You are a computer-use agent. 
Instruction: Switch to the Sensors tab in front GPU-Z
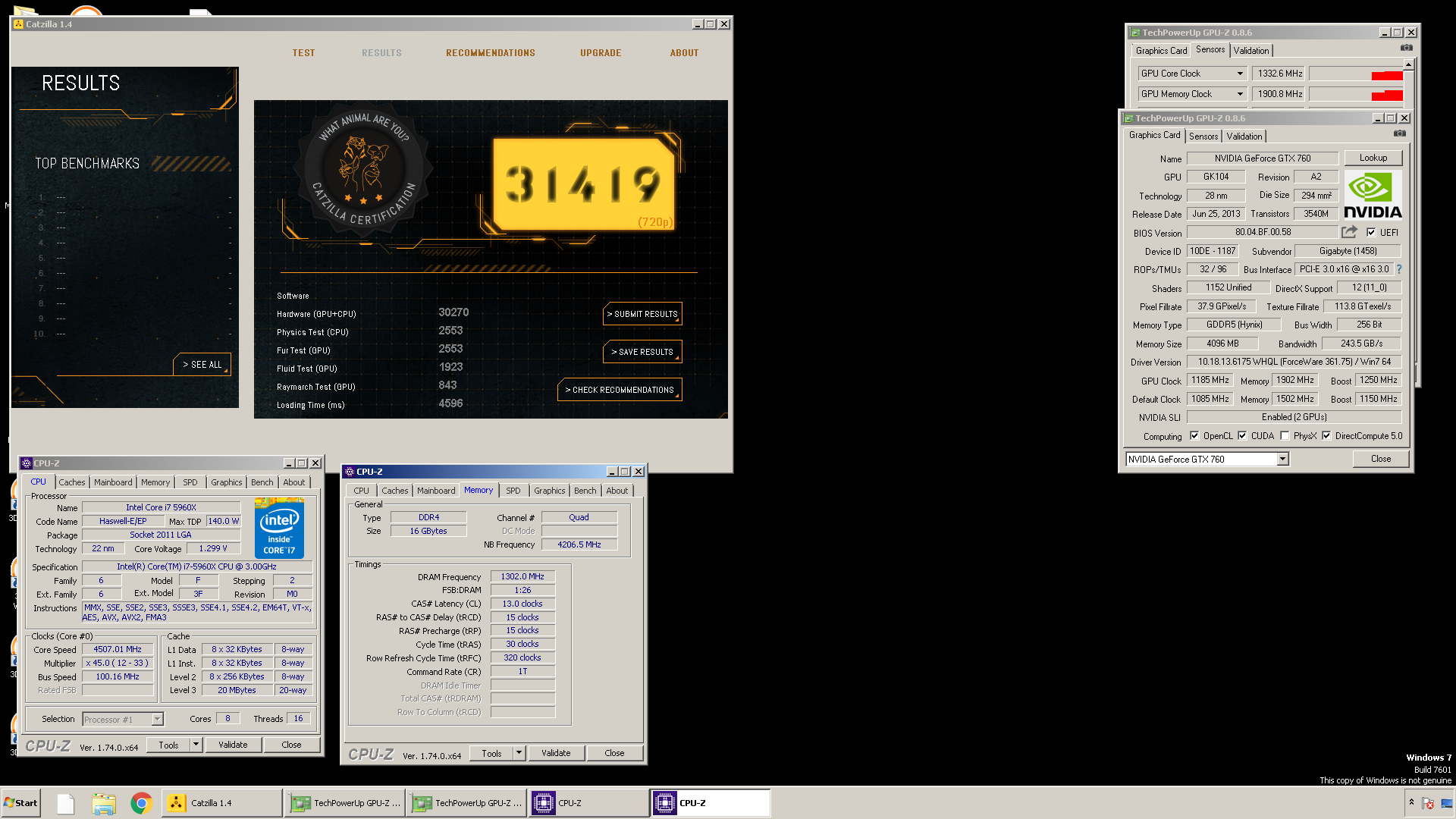[1203, 136]
